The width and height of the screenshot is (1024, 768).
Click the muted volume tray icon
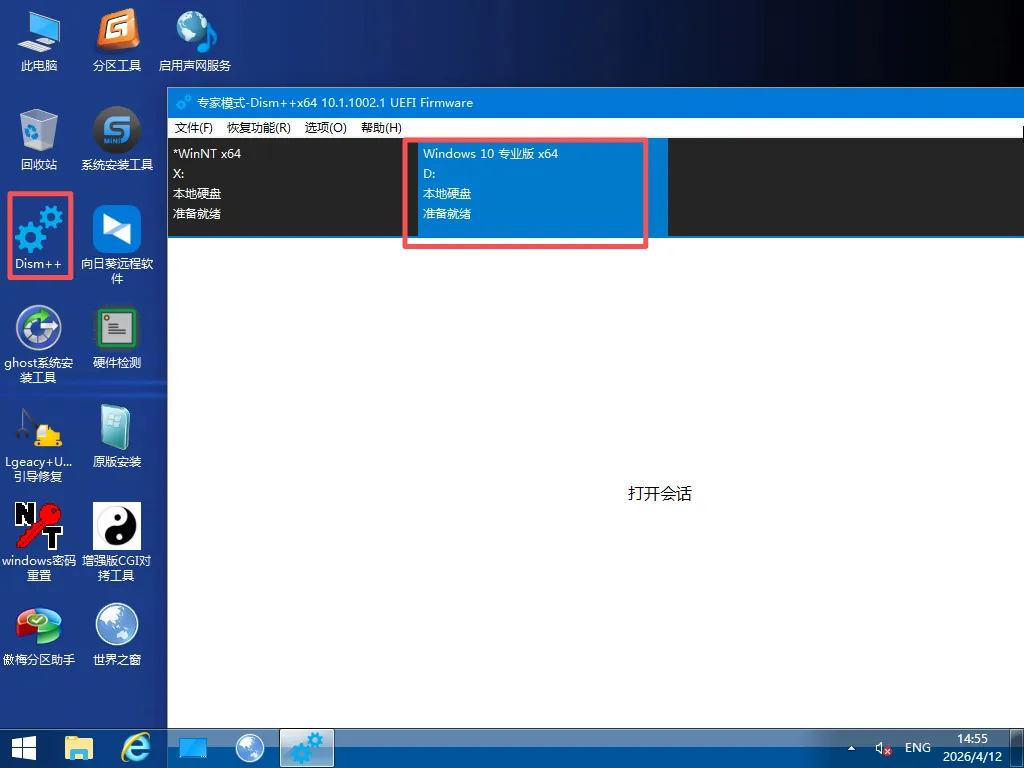[x=883, y=749]
